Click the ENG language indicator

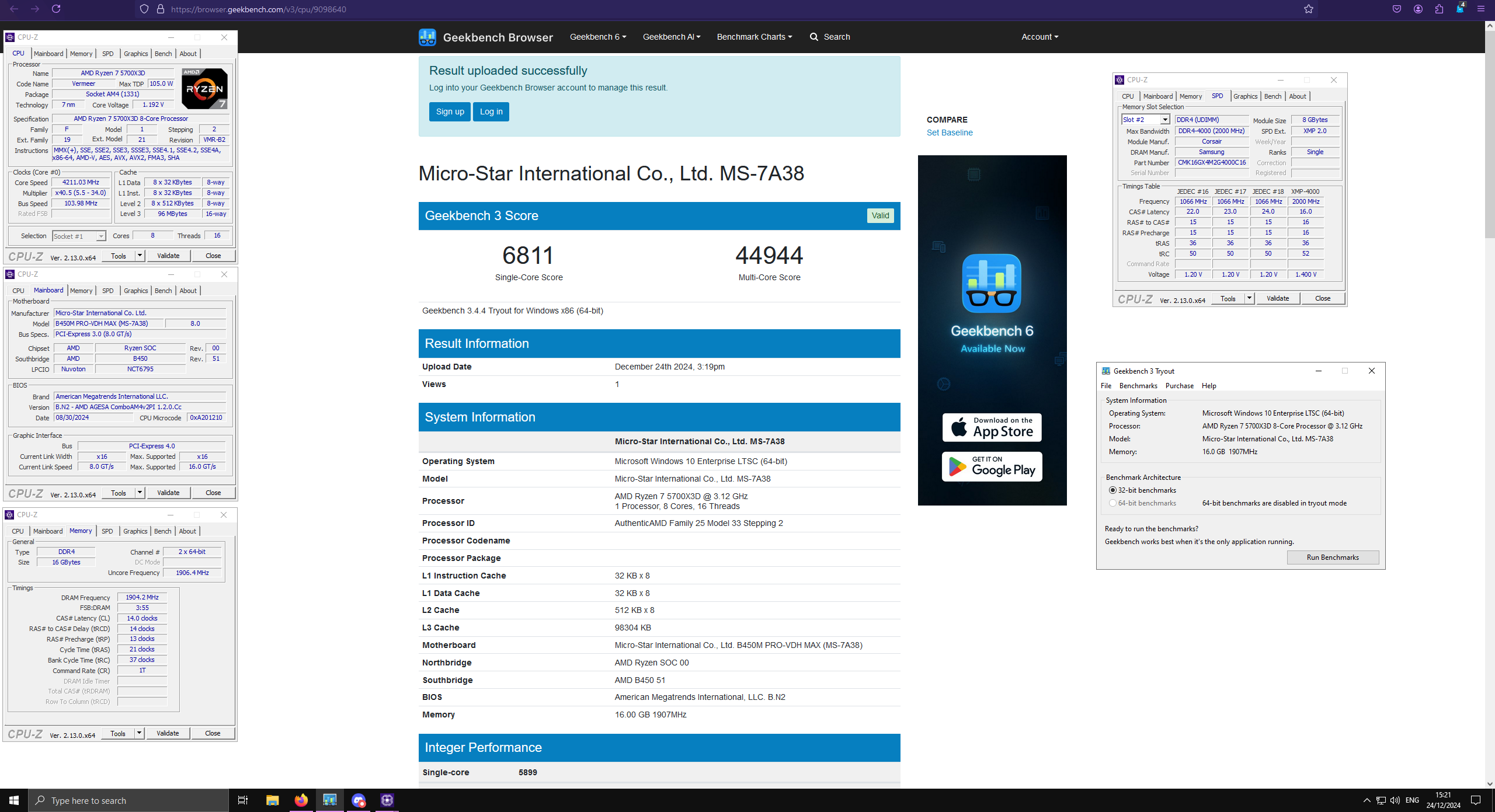(x=1412, y=800)
